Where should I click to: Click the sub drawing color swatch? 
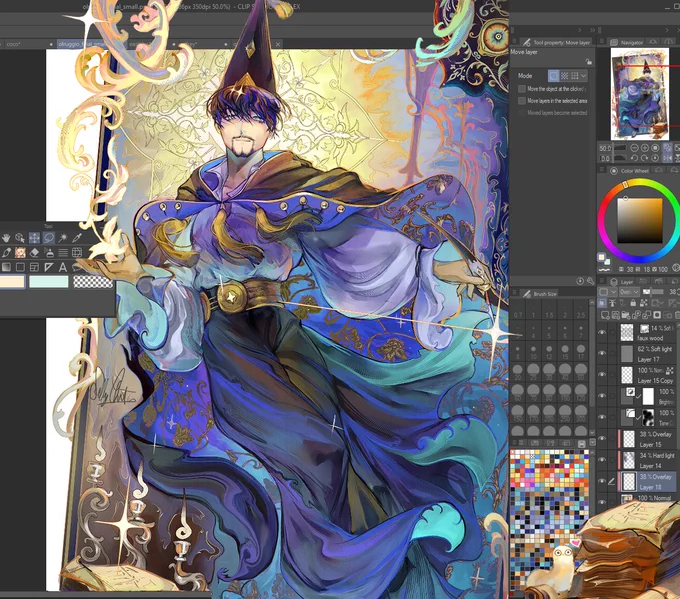(x=49, y=282)
